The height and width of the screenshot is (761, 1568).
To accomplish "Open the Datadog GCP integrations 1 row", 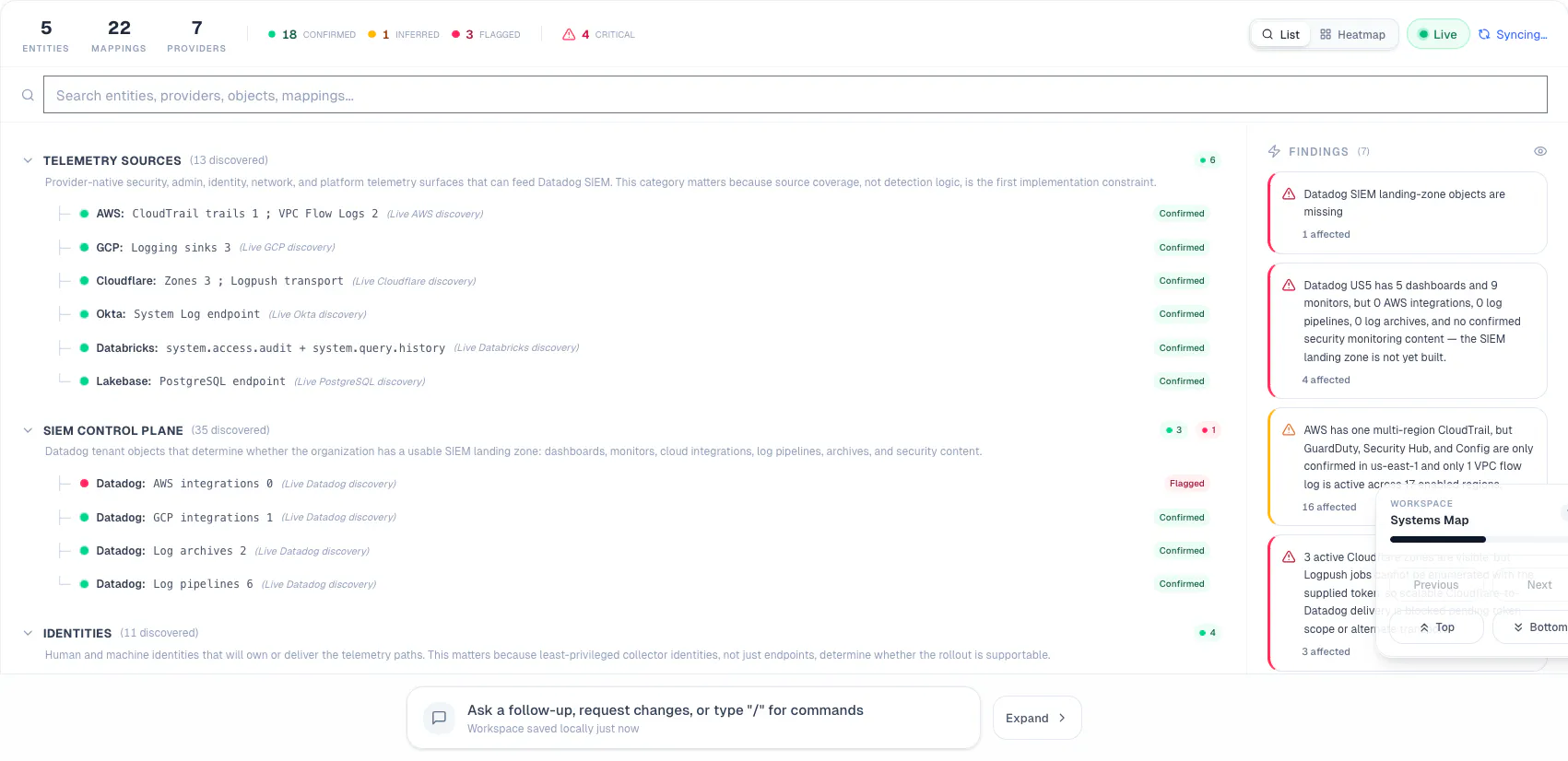I will (634, 517).
